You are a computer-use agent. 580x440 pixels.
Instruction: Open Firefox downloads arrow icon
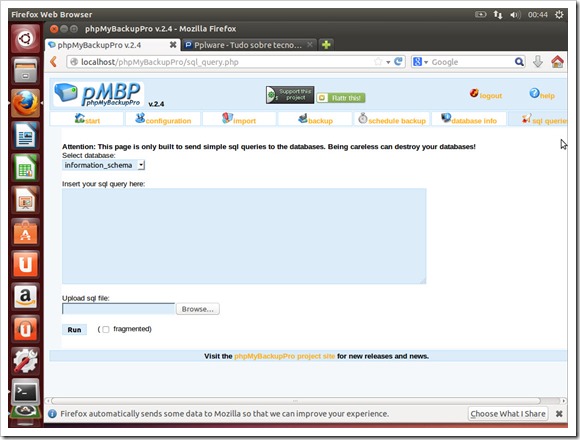point(538,62)
